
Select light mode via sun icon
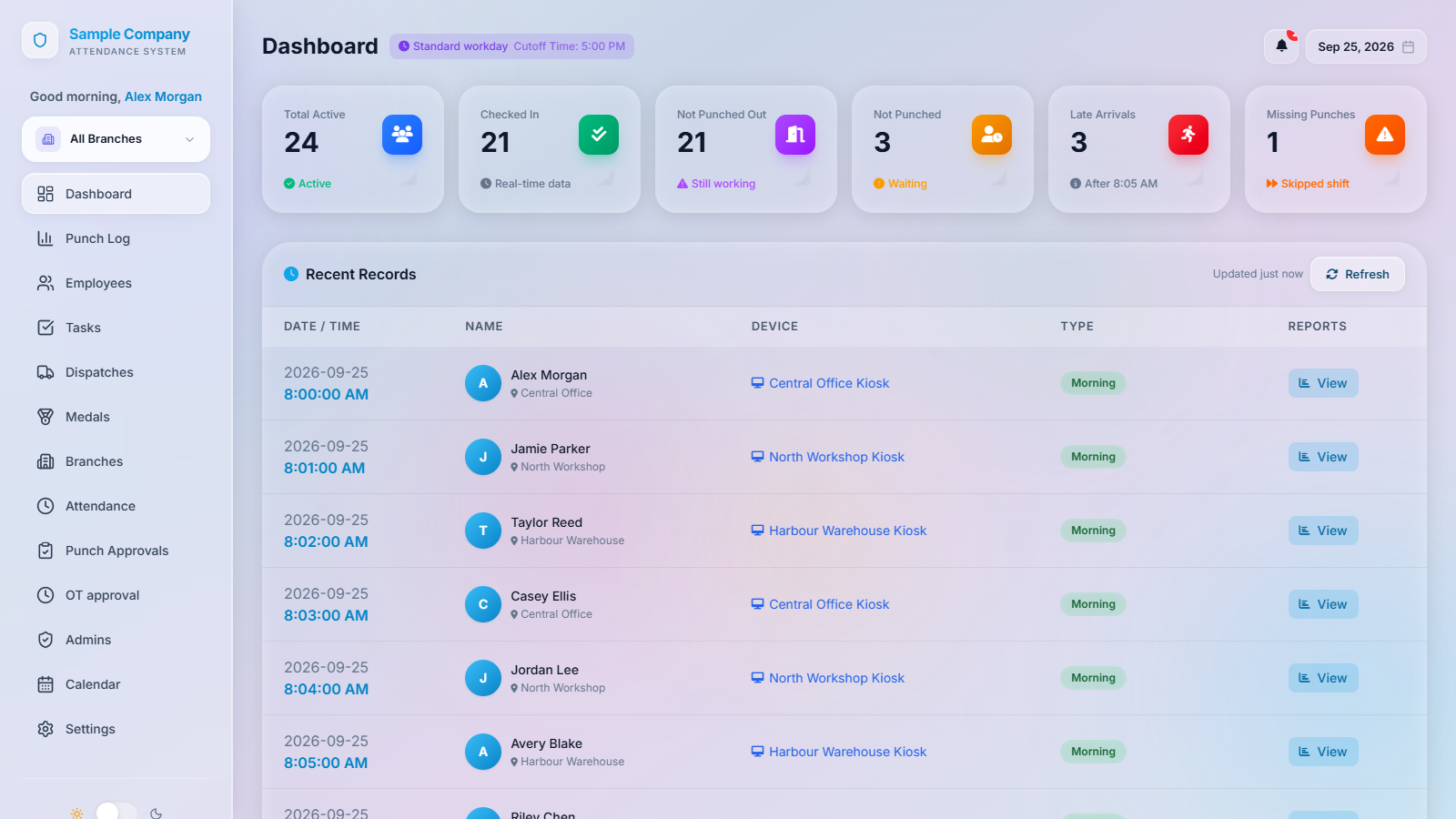(x=76, y=814)
